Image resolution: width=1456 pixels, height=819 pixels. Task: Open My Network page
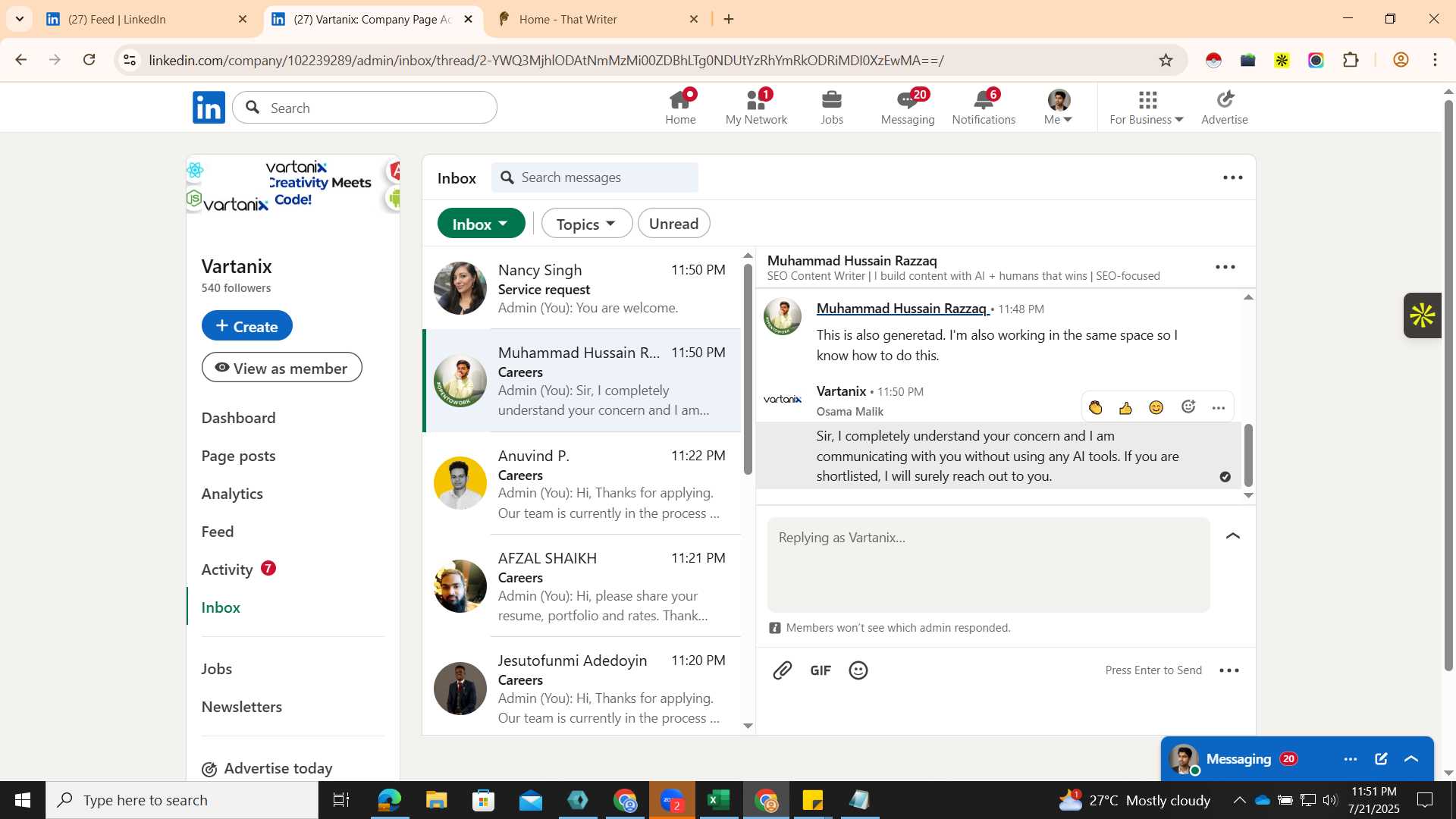tap(756, 107)
